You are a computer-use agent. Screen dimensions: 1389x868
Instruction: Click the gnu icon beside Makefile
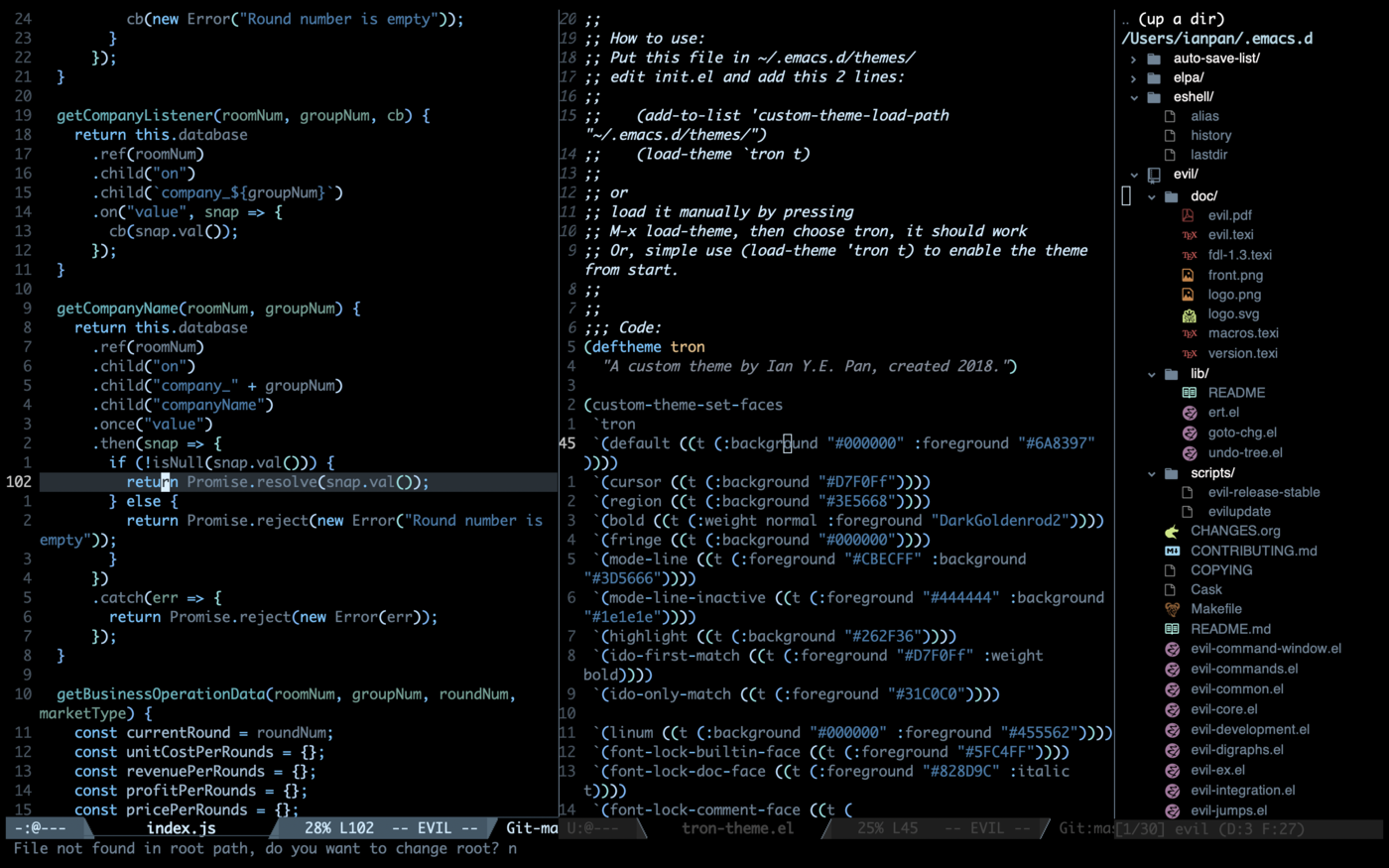pos(1172,609)
